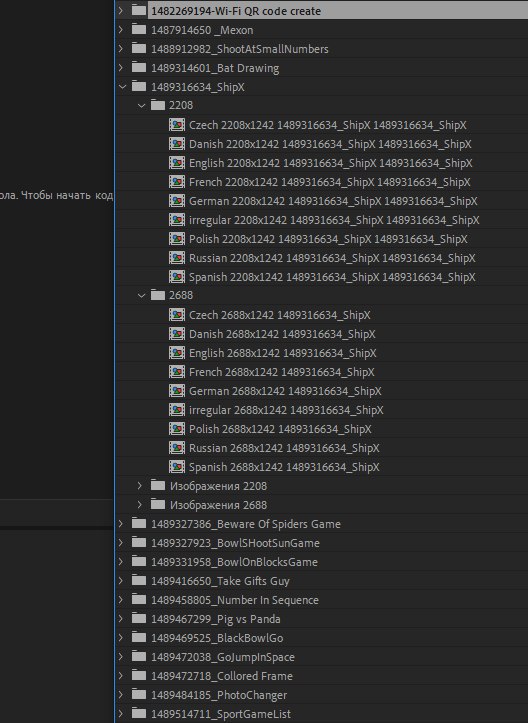Click the image icon of Czech 2208x1242 file
This screenshot has width=528, height=723.
pos(177,124)
